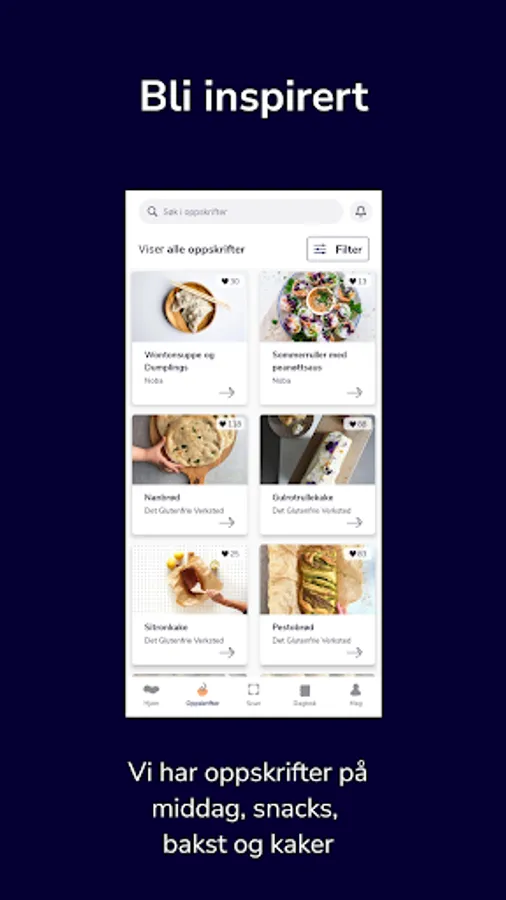Open the Sommerruller recipe photo

318,307
